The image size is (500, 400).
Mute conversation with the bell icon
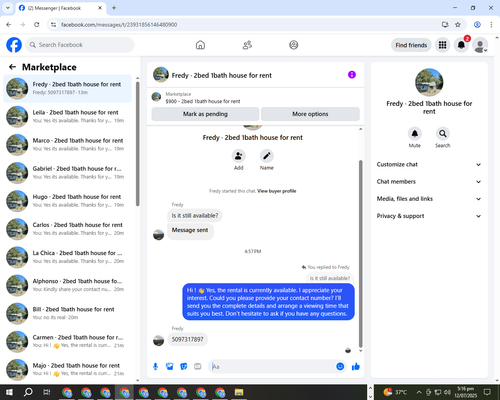click(x=415, y=134)
